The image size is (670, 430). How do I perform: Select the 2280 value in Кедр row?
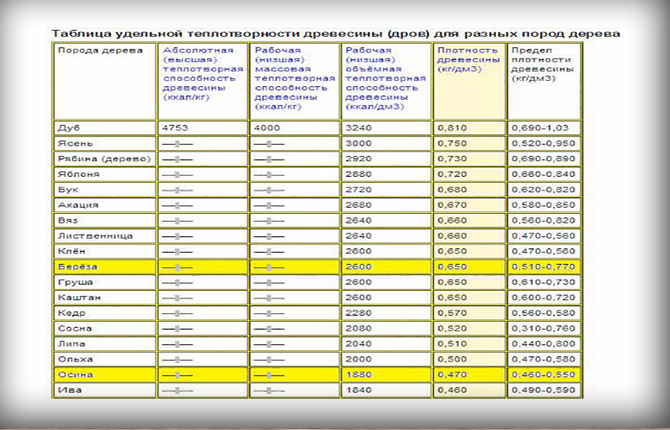(359, 312)
